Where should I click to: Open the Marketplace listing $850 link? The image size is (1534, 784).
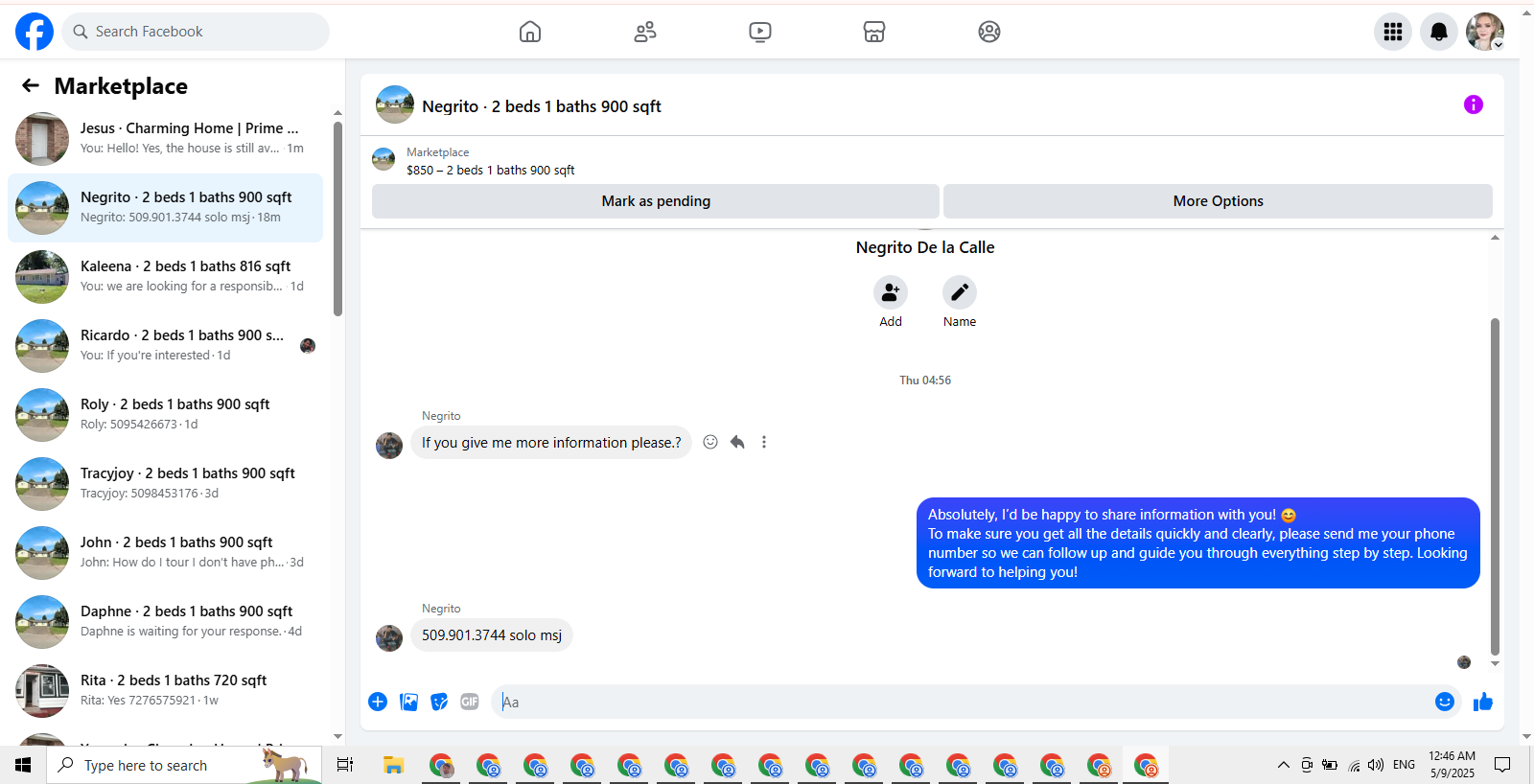coord(490,170)
